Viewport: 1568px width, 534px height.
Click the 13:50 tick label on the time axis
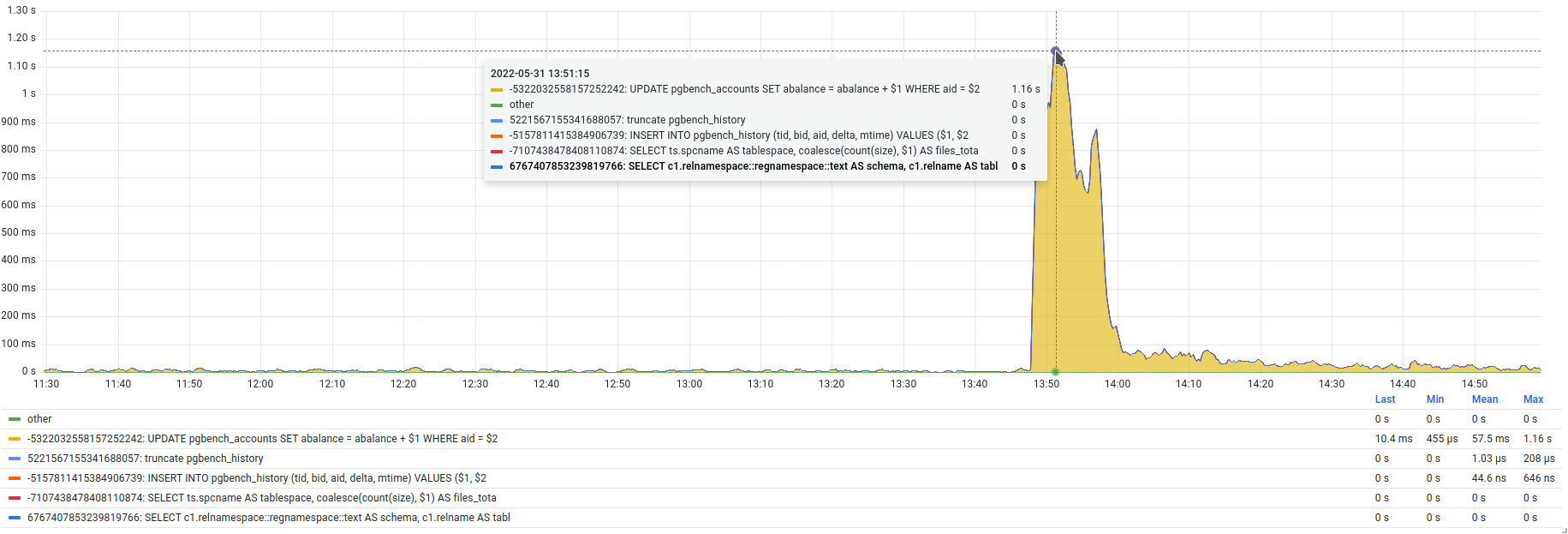[x=1046, y=384]
